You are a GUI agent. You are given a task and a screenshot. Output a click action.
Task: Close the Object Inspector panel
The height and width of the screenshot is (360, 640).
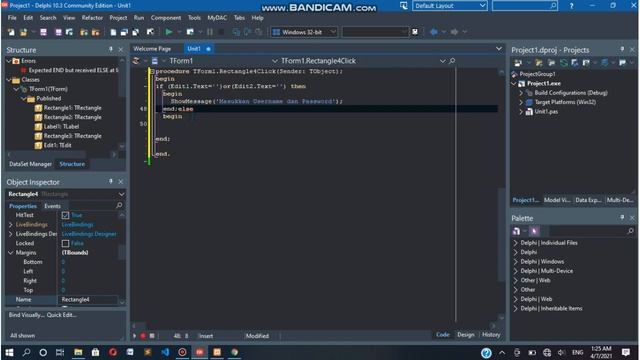(x=121, y=182)
